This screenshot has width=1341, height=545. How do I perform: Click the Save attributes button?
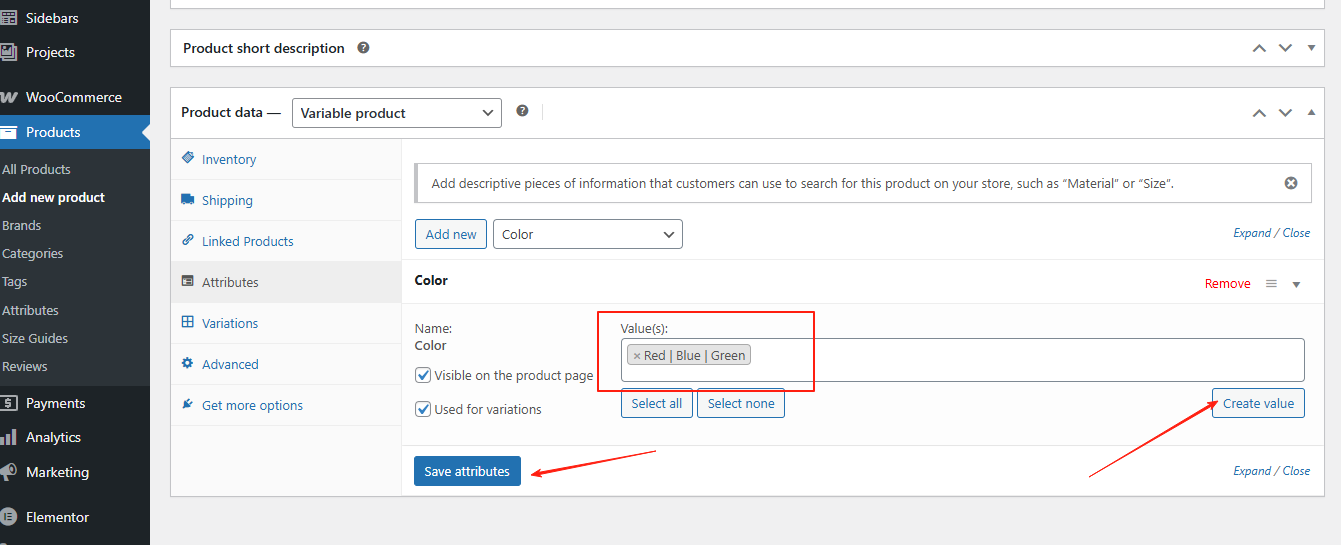467,471
